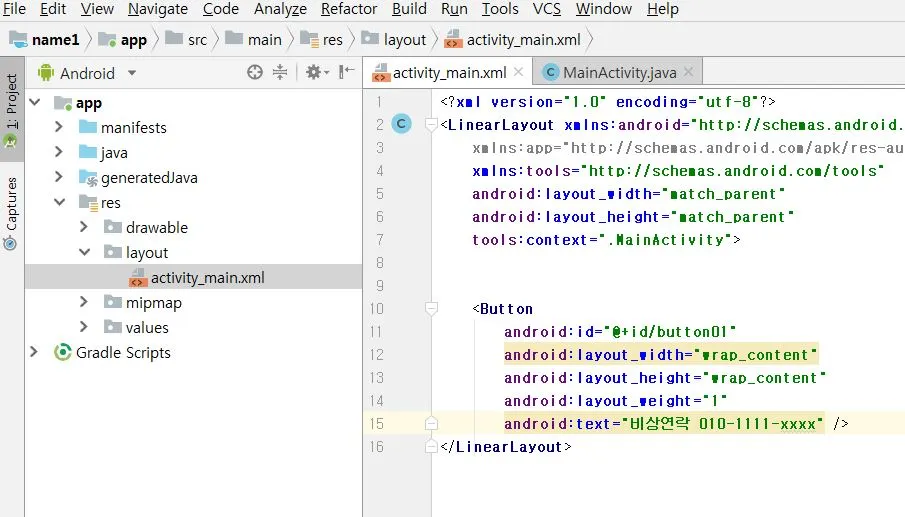
Task: Click the main breadcrumb
Action: tap(253, 40)
